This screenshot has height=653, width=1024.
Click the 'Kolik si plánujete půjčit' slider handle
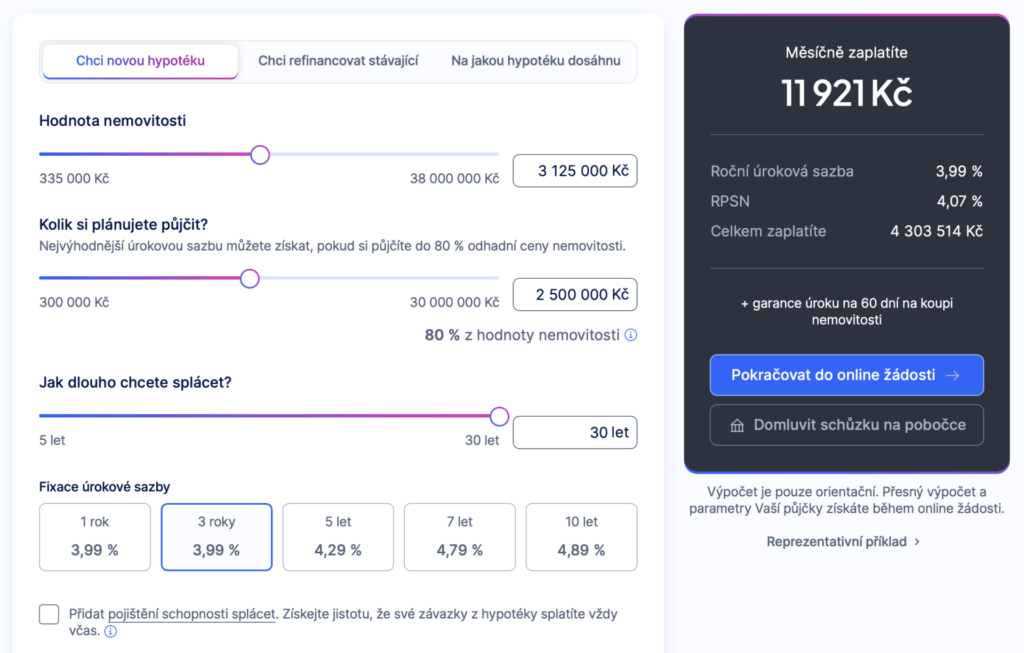tap(250, 278)
